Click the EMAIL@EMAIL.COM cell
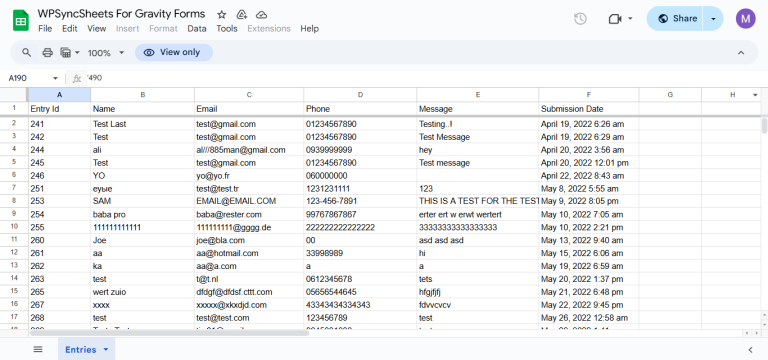 249,201
